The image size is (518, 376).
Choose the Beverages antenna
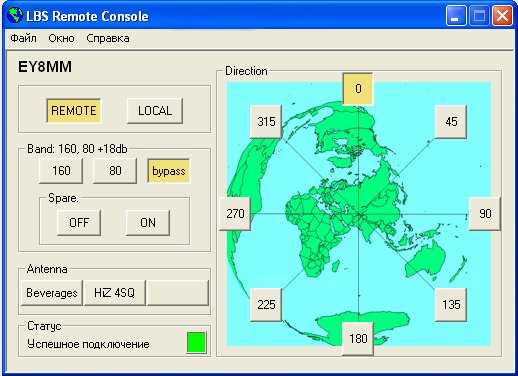click(x=52, y=293)
